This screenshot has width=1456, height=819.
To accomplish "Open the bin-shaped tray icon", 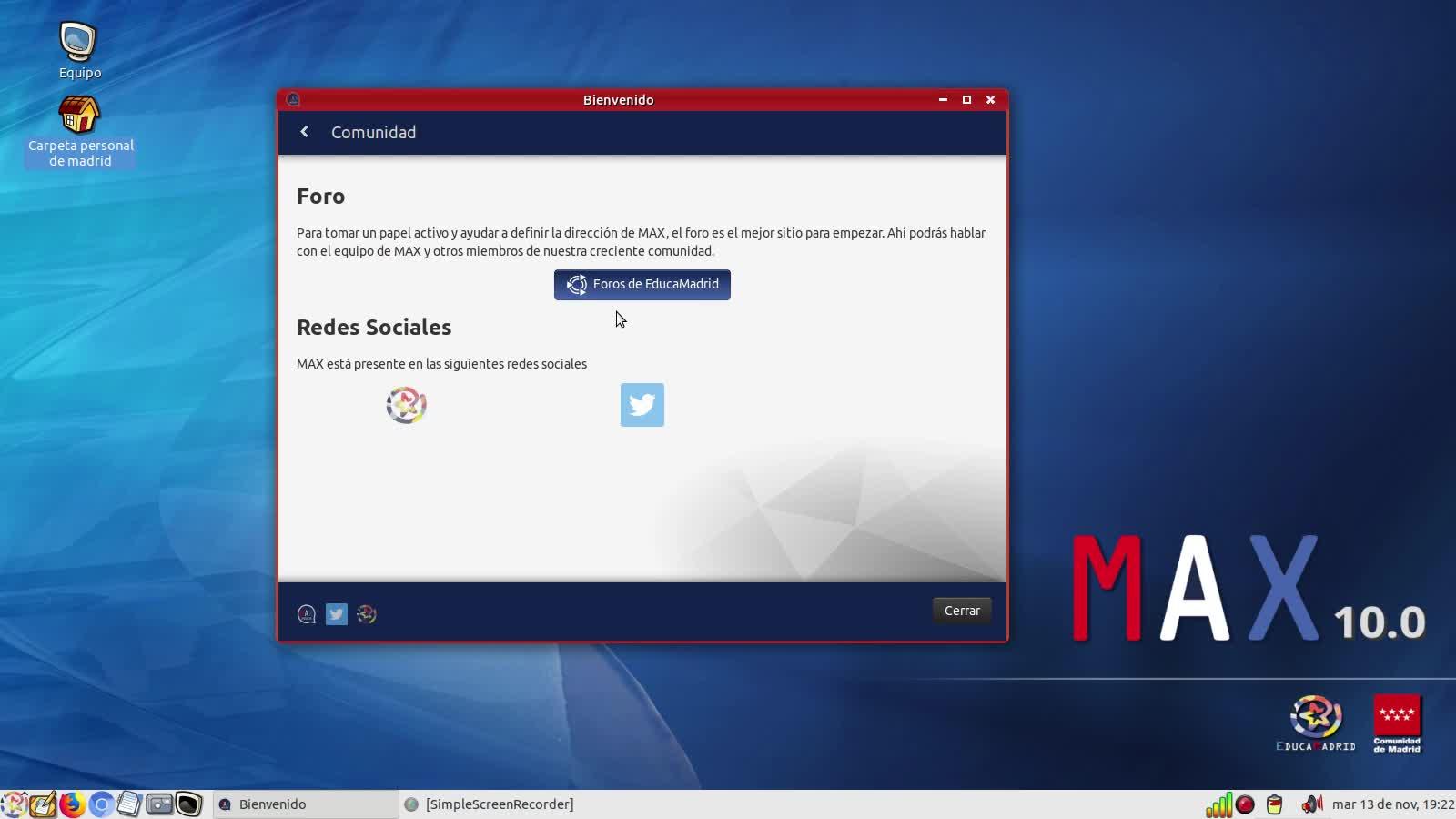I will click(1275, 804).
